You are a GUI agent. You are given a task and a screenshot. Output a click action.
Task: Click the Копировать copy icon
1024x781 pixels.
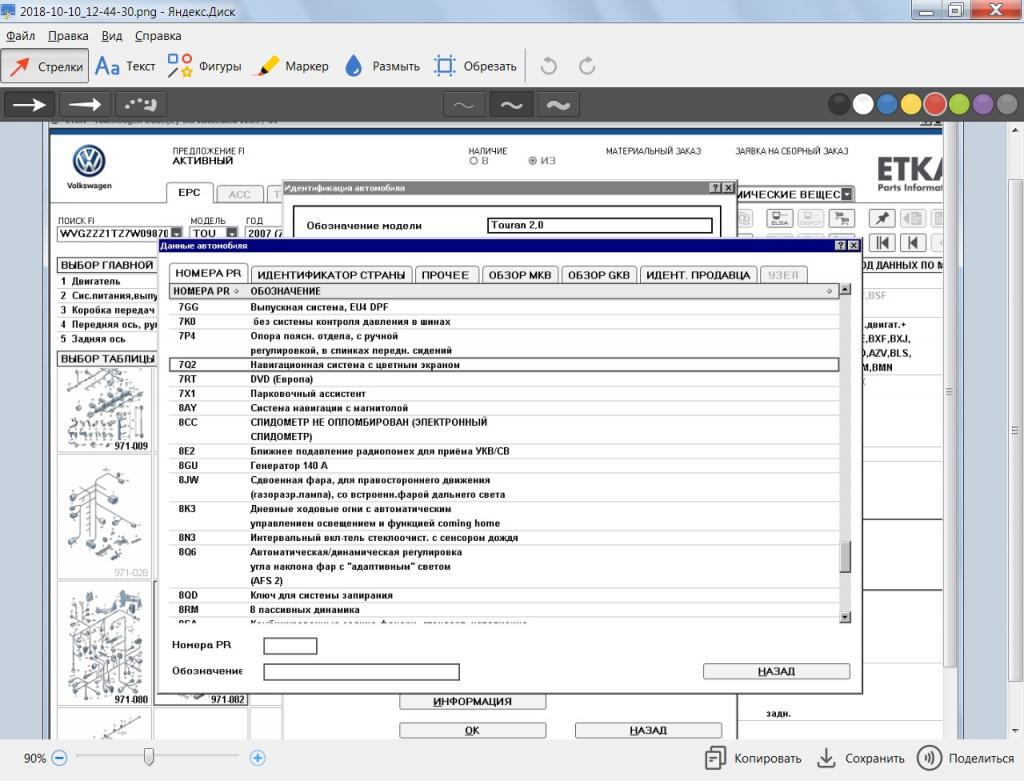(x=715, y=758)
